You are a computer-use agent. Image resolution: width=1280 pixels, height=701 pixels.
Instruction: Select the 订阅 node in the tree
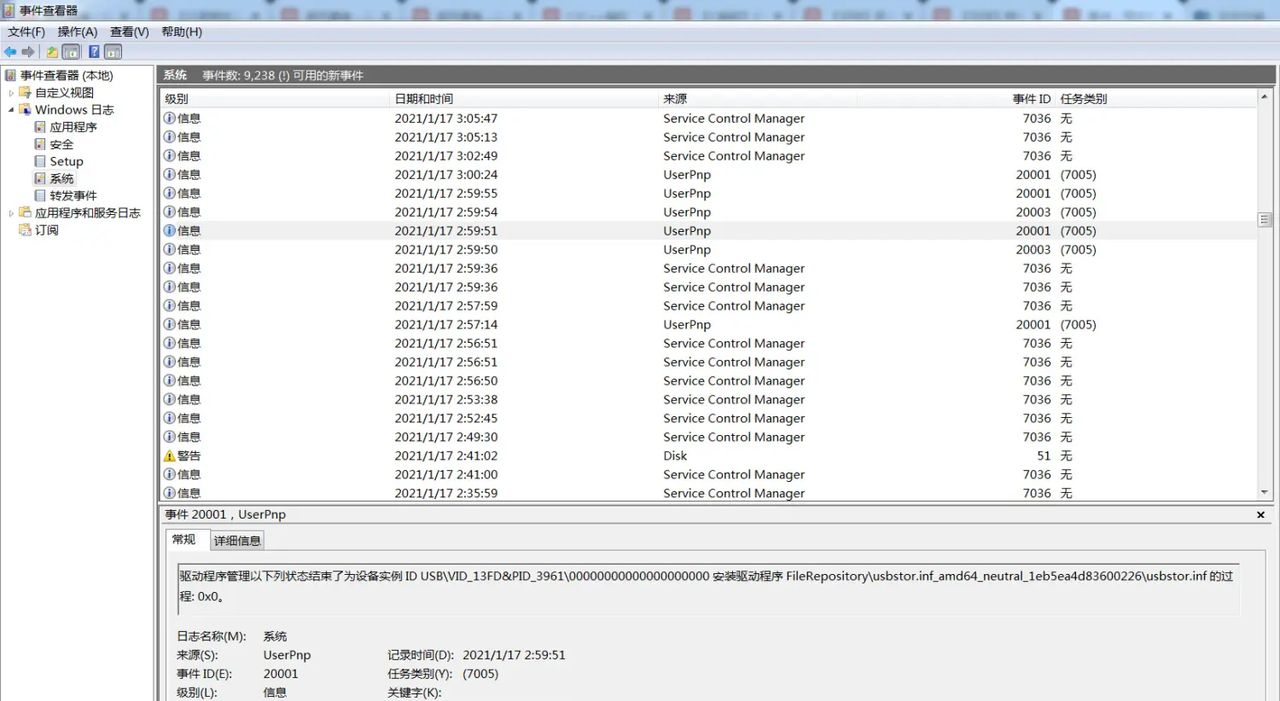[47, 230]
